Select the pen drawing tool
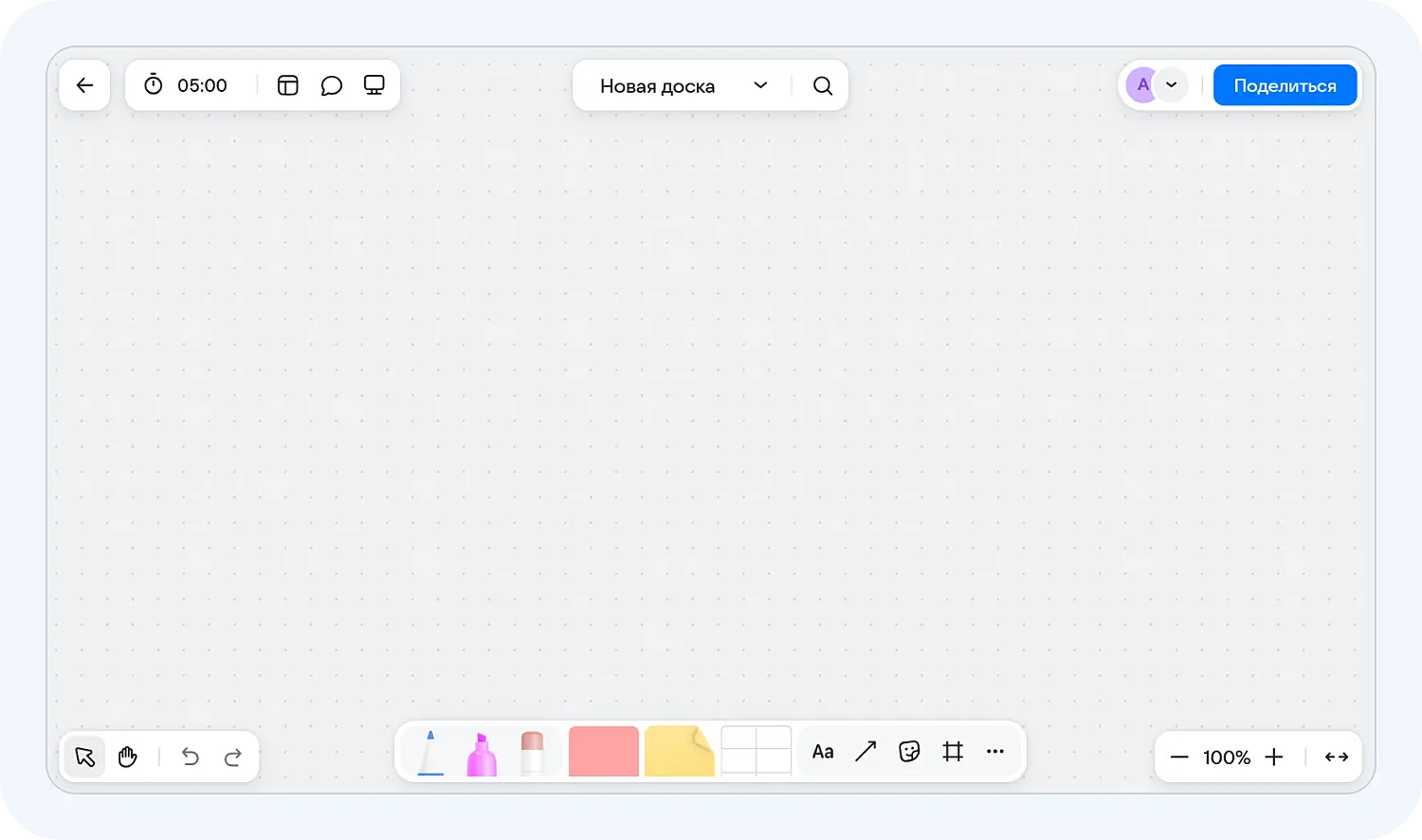The height and width of the screenshot is (840, 1422). (429, 752)
